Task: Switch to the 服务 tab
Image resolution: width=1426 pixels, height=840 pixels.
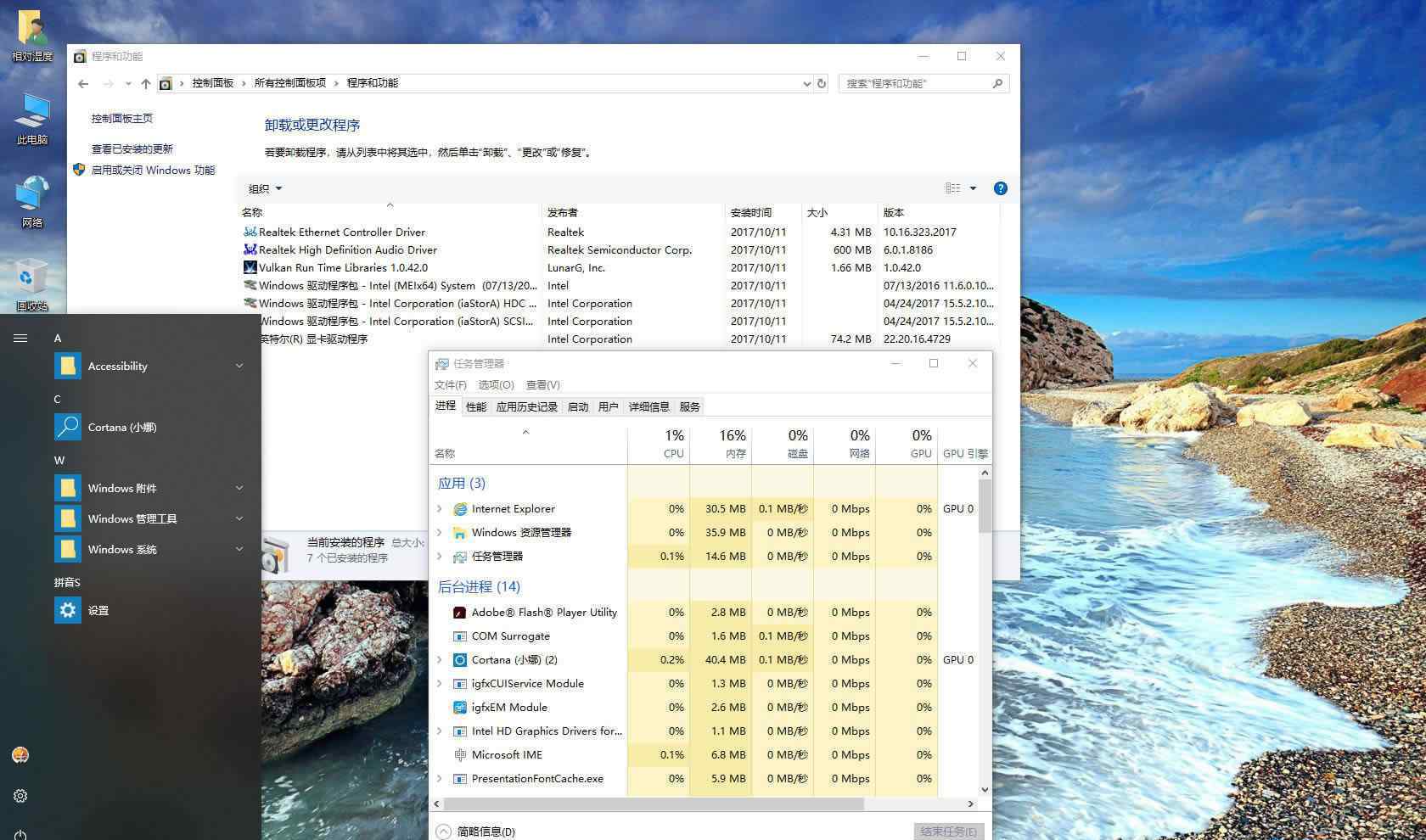Action: 690,406
